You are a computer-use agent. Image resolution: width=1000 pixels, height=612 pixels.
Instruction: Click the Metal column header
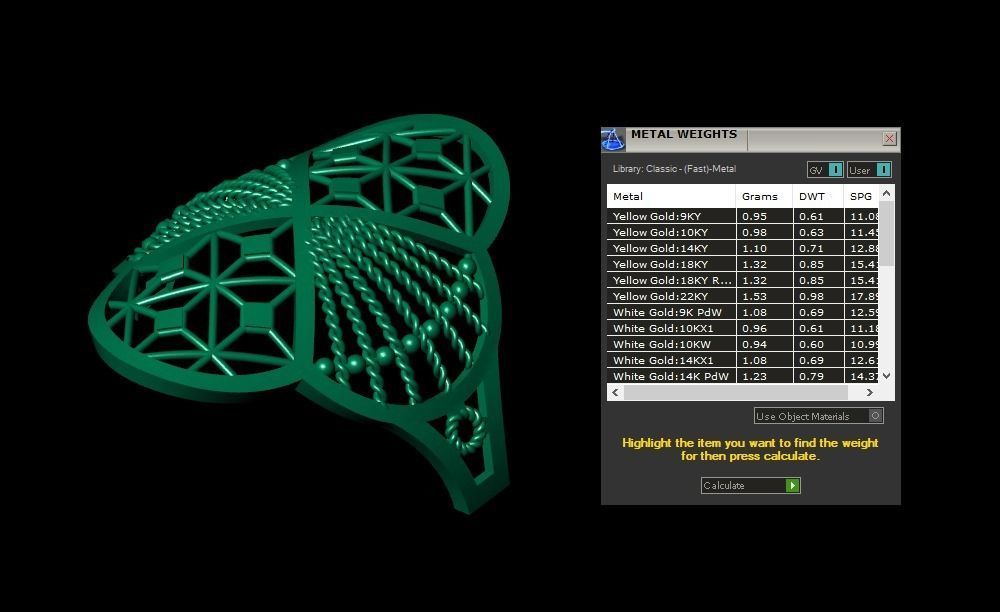pos(671,196)
